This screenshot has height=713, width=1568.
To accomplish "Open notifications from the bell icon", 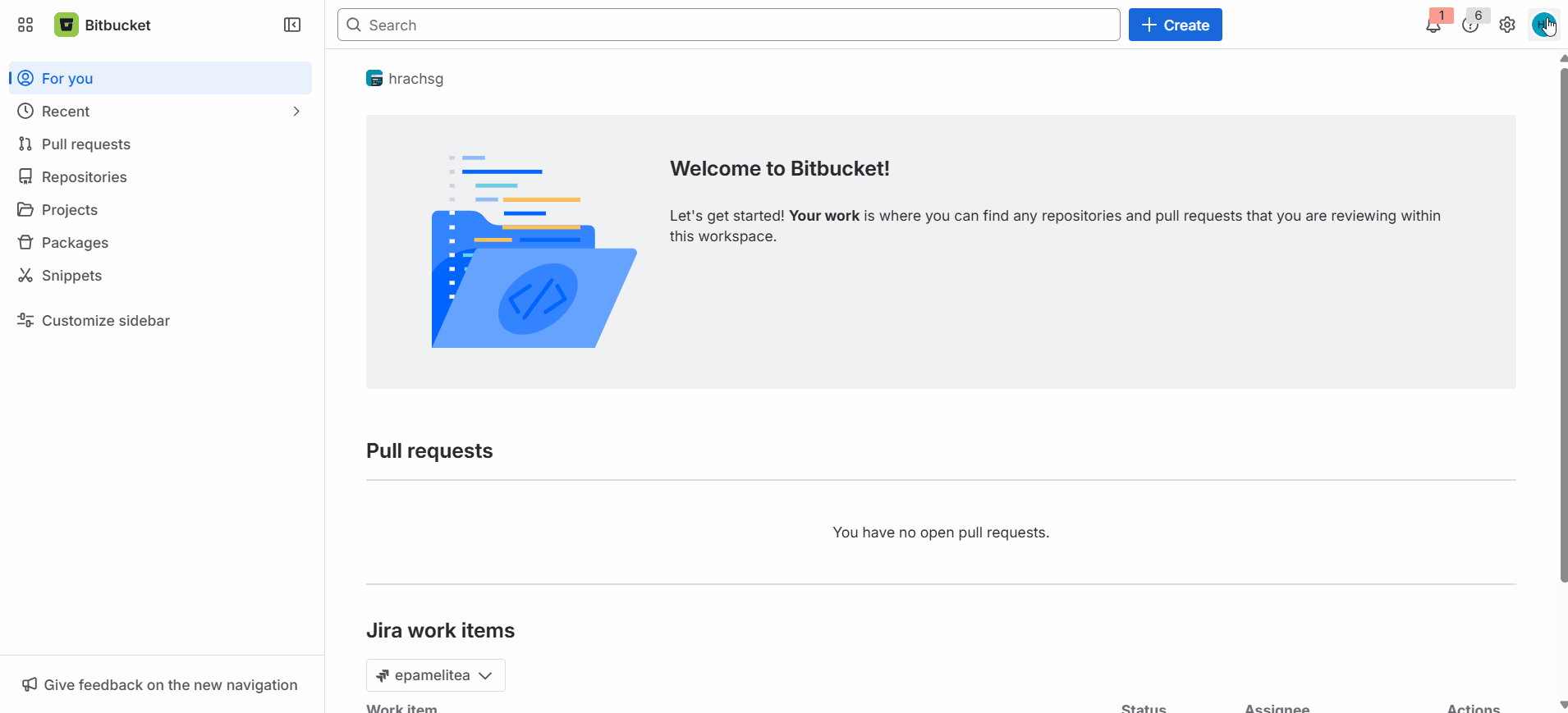I will pyautogui.click(x=1433, y=25).
